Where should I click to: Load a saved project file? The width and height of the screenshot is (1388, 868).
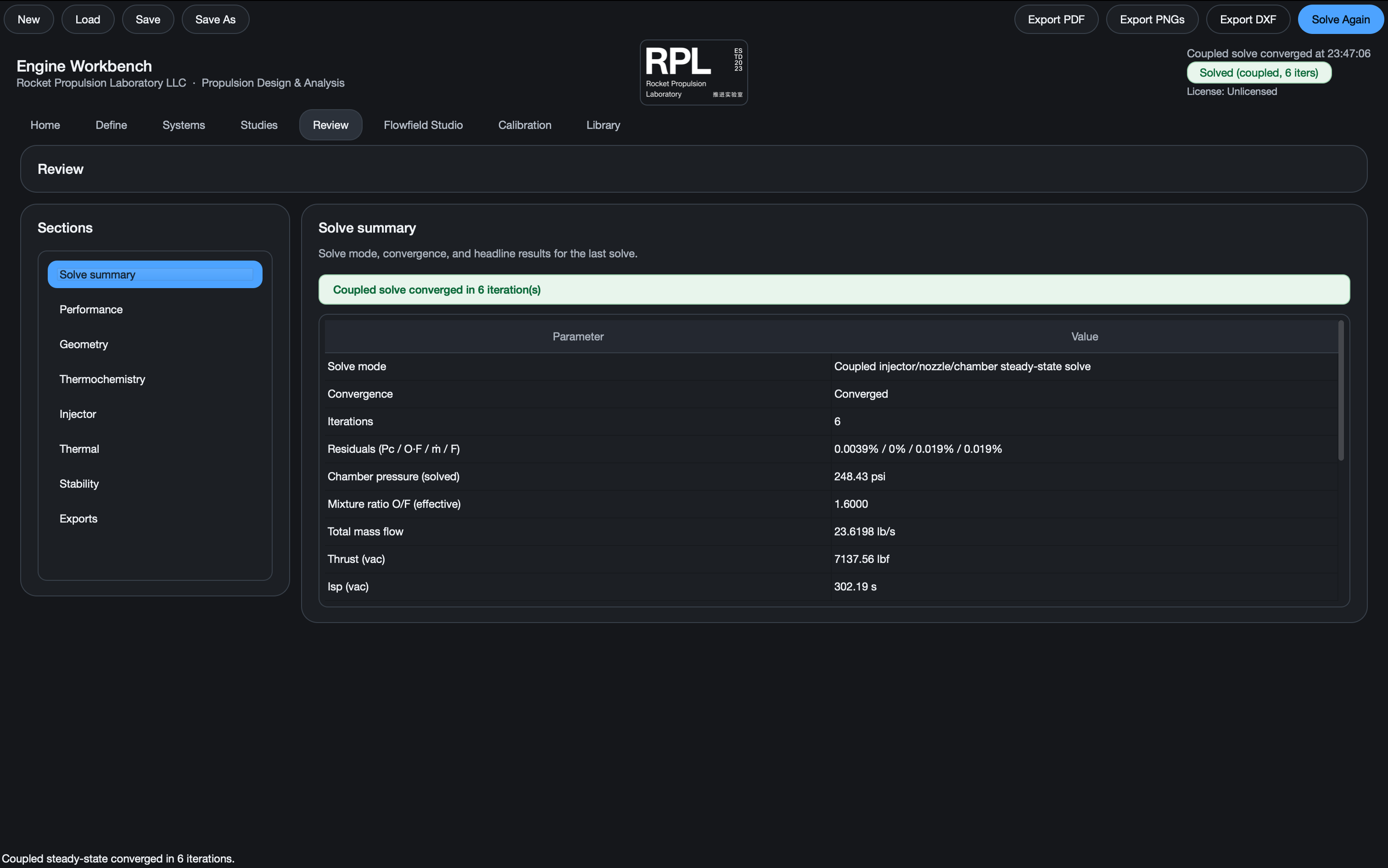pyautogui.click(x=88, y=20)
